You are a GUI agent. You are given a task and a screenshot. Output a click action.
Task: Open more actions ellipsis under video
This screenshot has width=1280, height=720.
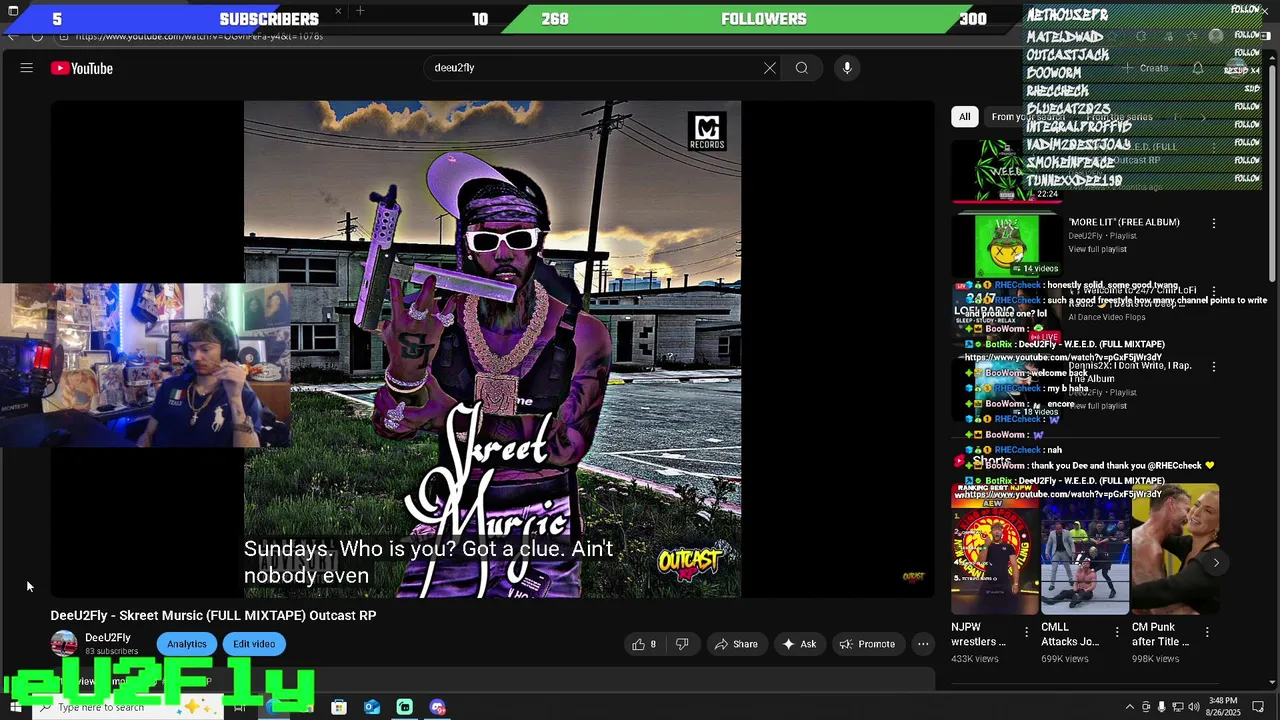[923, 644]
